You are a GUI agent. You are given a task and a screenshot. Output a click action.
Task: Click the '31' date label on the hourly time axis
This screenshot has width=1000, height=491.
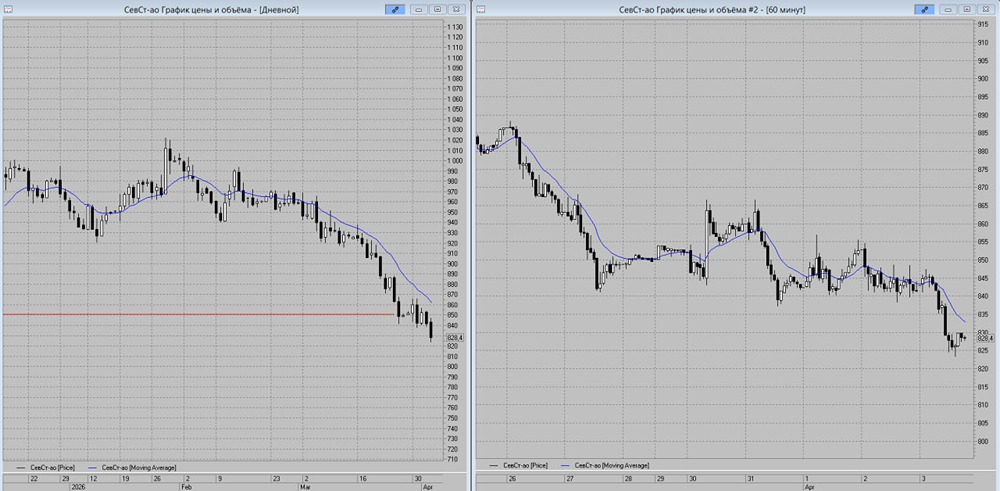point(751,478)
